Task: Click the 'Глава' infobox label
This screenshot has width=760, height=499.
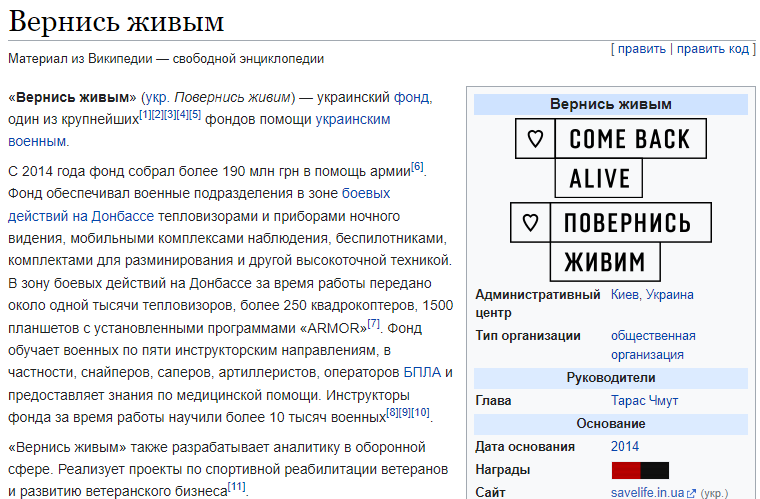Action: [493, 401]
